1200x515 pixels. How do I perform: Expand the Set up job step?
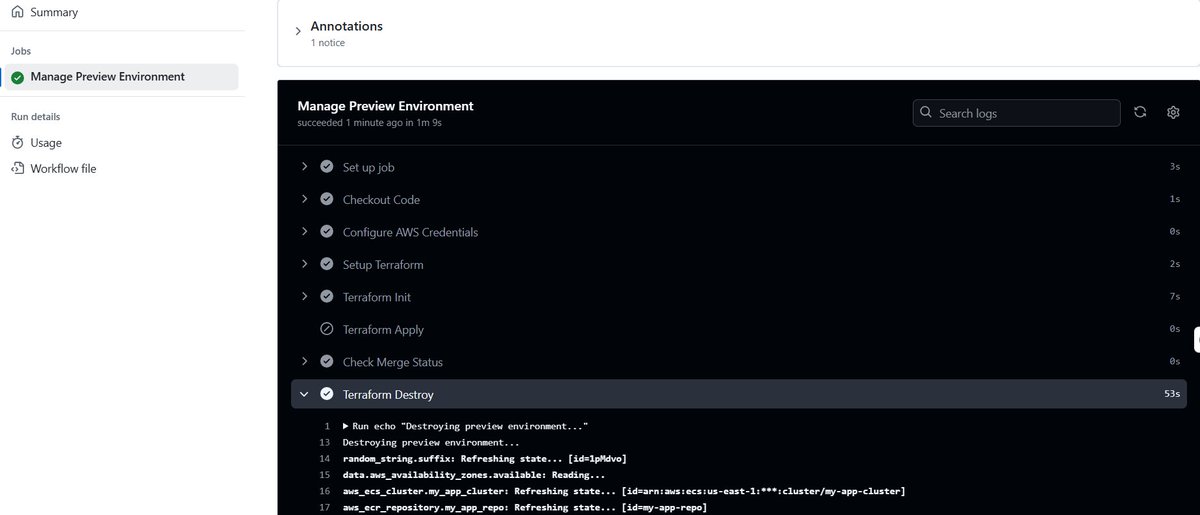[304, 167]
